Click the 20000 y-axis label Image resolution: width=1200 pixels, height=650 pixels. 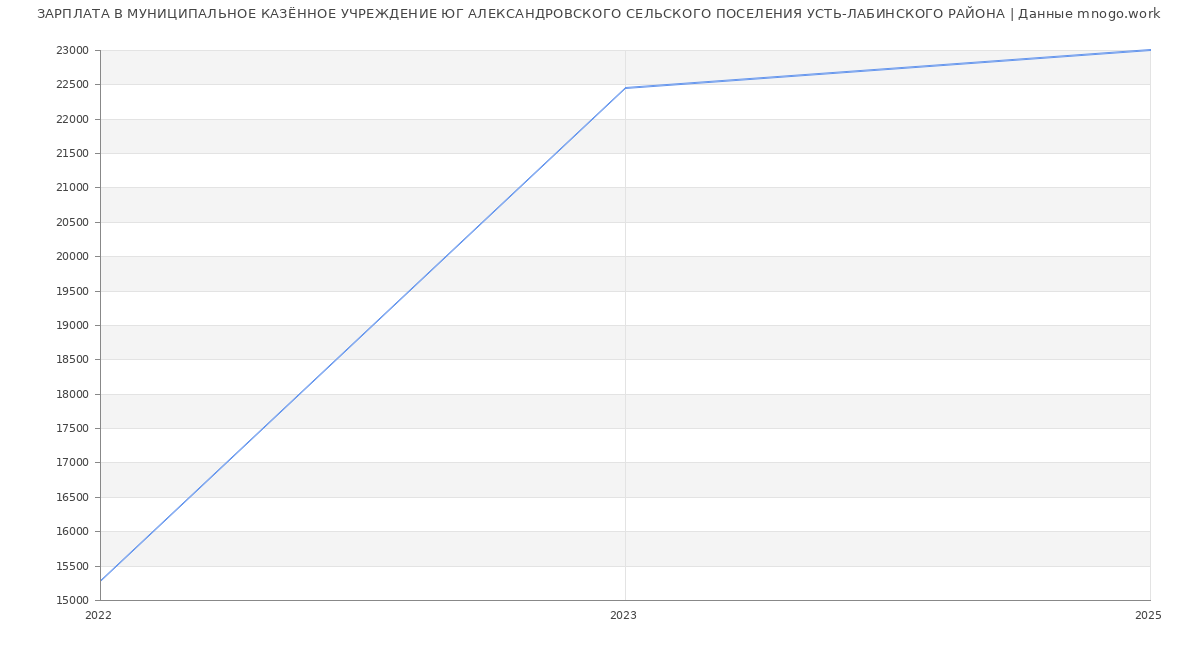pyautogui.click(x=73, y=257)
